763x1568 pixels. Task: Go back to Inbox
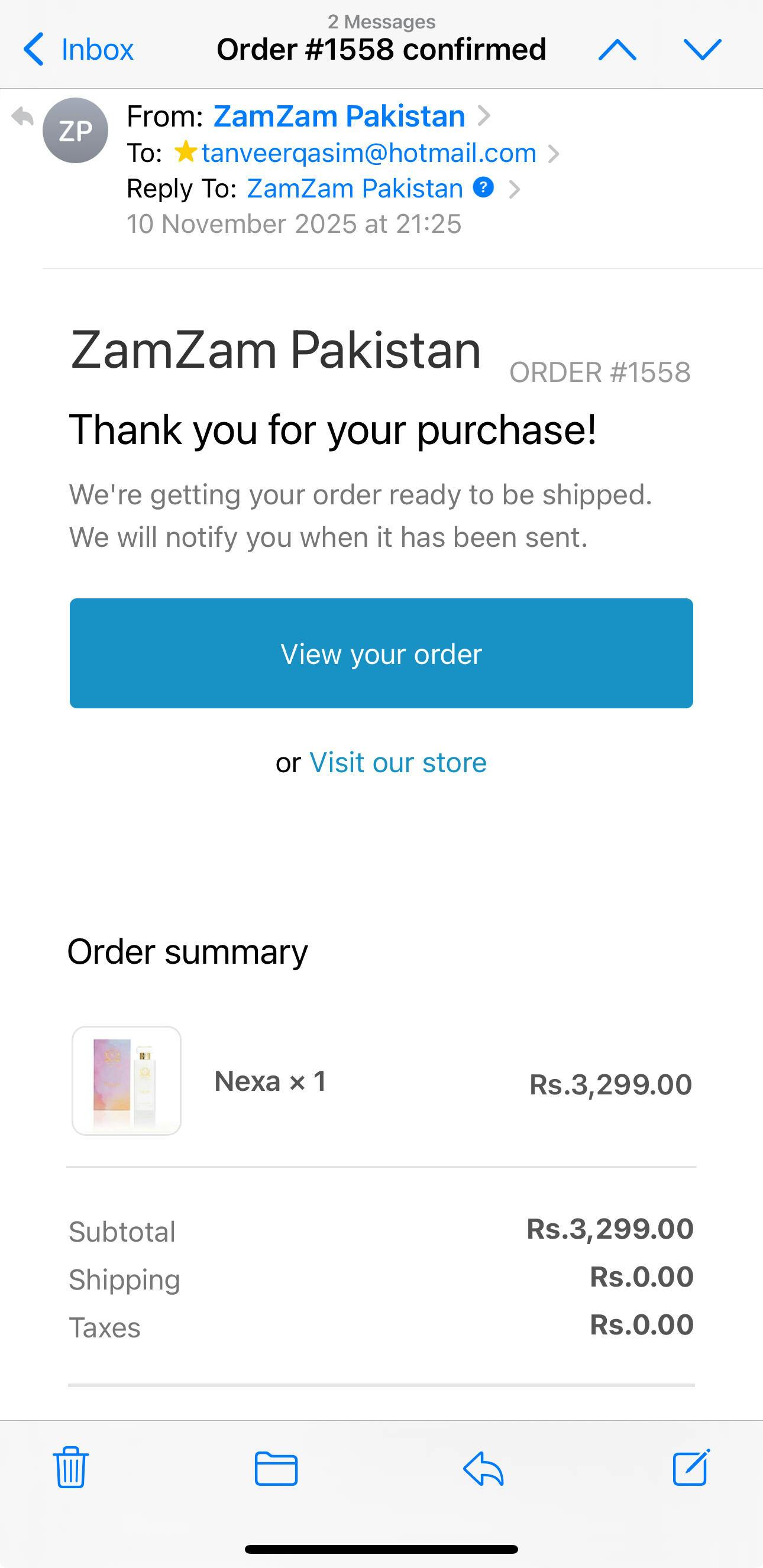[79, 49]
